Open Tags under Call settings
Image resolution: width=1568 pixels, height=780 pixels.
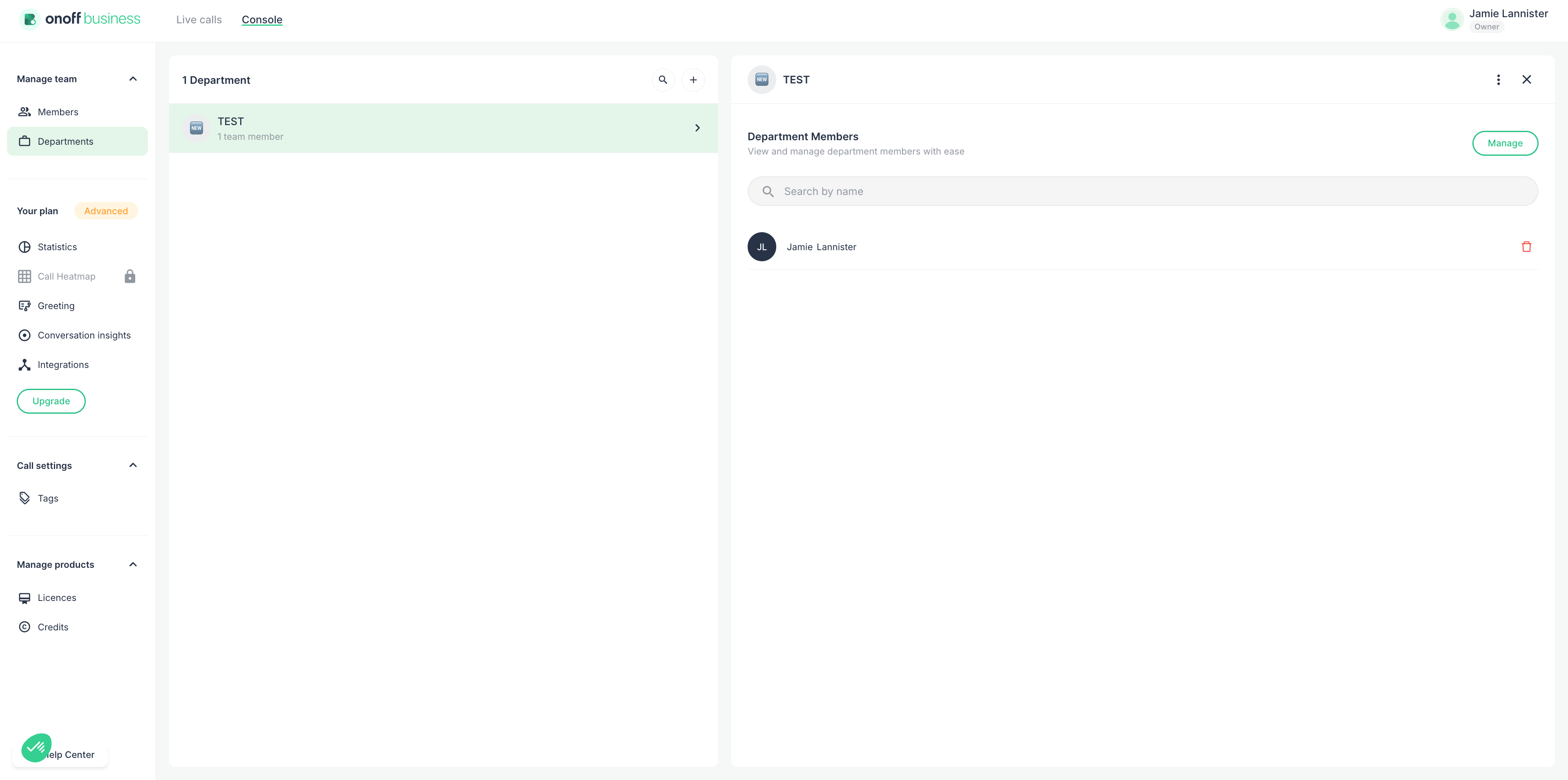pyautogui.click(x=77, y=498)
